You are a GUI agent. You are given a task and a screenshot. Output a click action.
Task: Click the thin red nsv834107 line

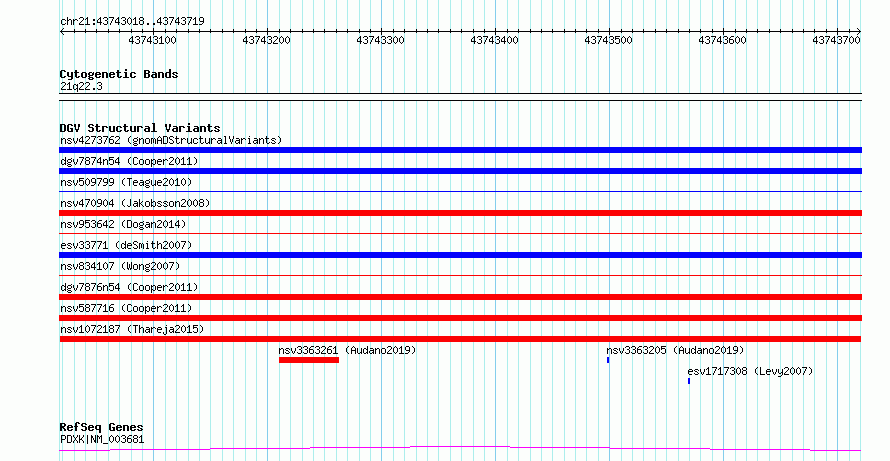click(460, 276)
